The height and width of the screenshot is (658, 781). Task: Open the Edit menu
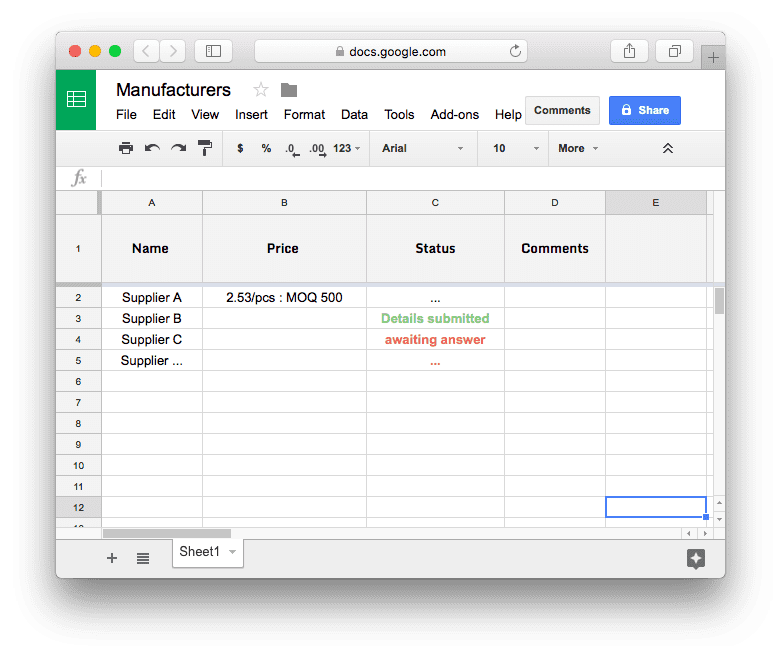tap(164, 115)
